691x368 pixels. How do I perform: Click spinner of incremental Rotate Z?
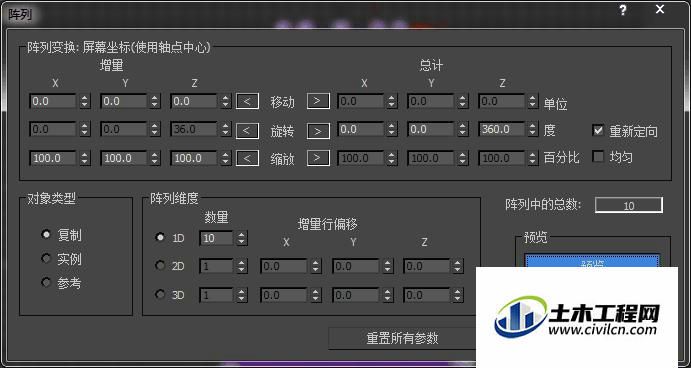point(225,130)
